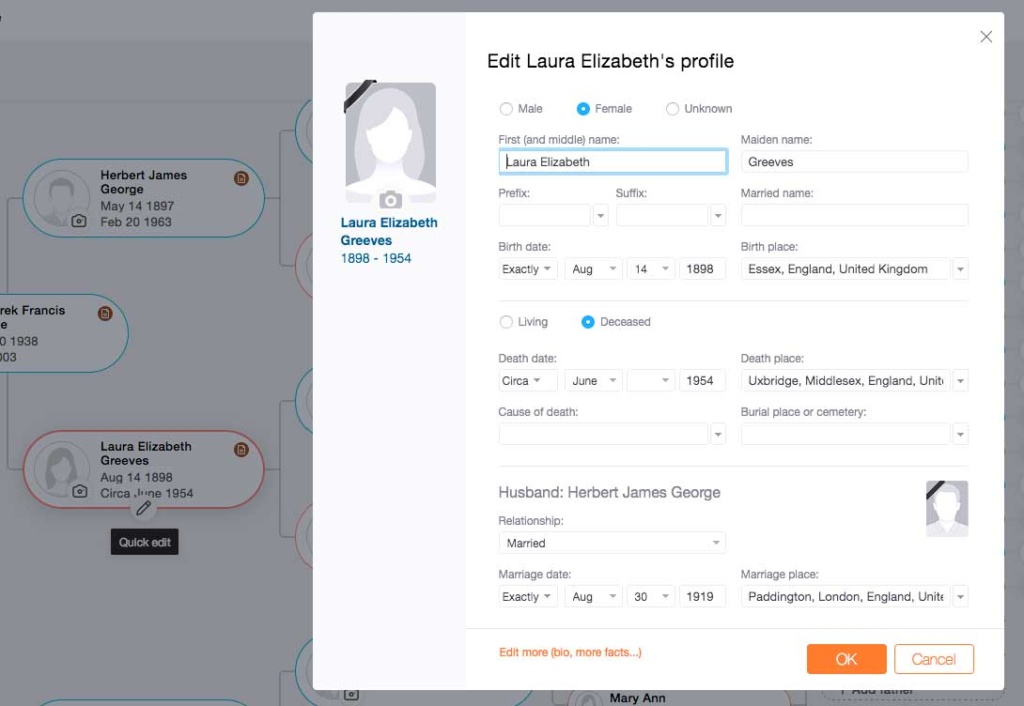Close the edit profile dialog
The height and width of the screenshot is (706, 1024).
click(x=986, y=37)
